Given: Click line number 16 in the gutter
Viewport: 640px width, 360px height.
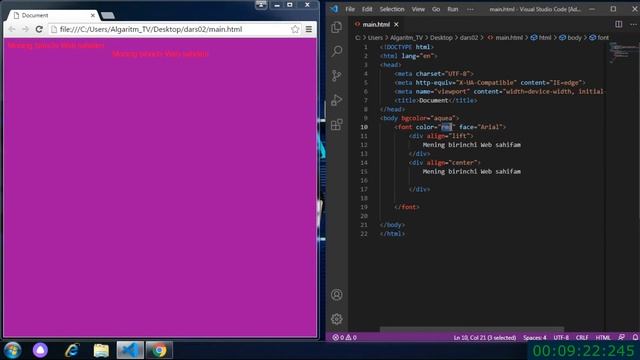Looking at the screenshot, I should click(364, 180).
